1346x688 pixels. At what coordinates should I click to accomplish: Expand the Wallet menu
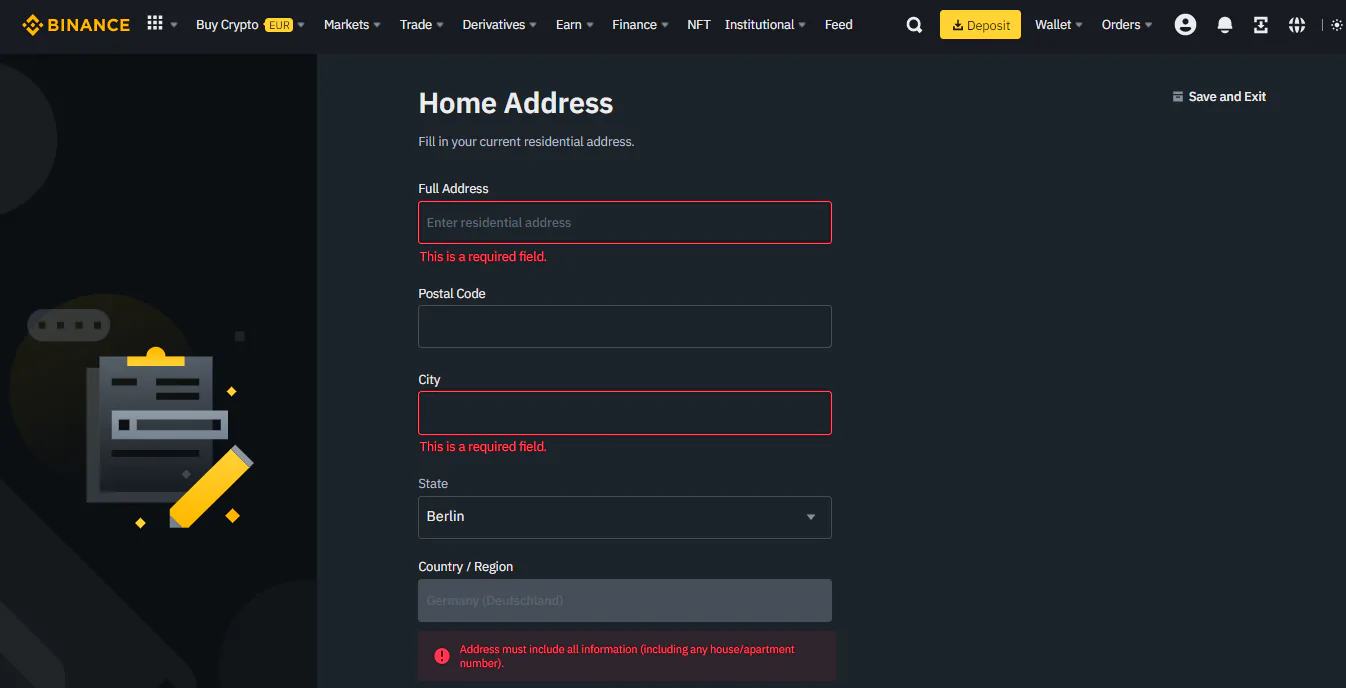[x=1059, y=25]
